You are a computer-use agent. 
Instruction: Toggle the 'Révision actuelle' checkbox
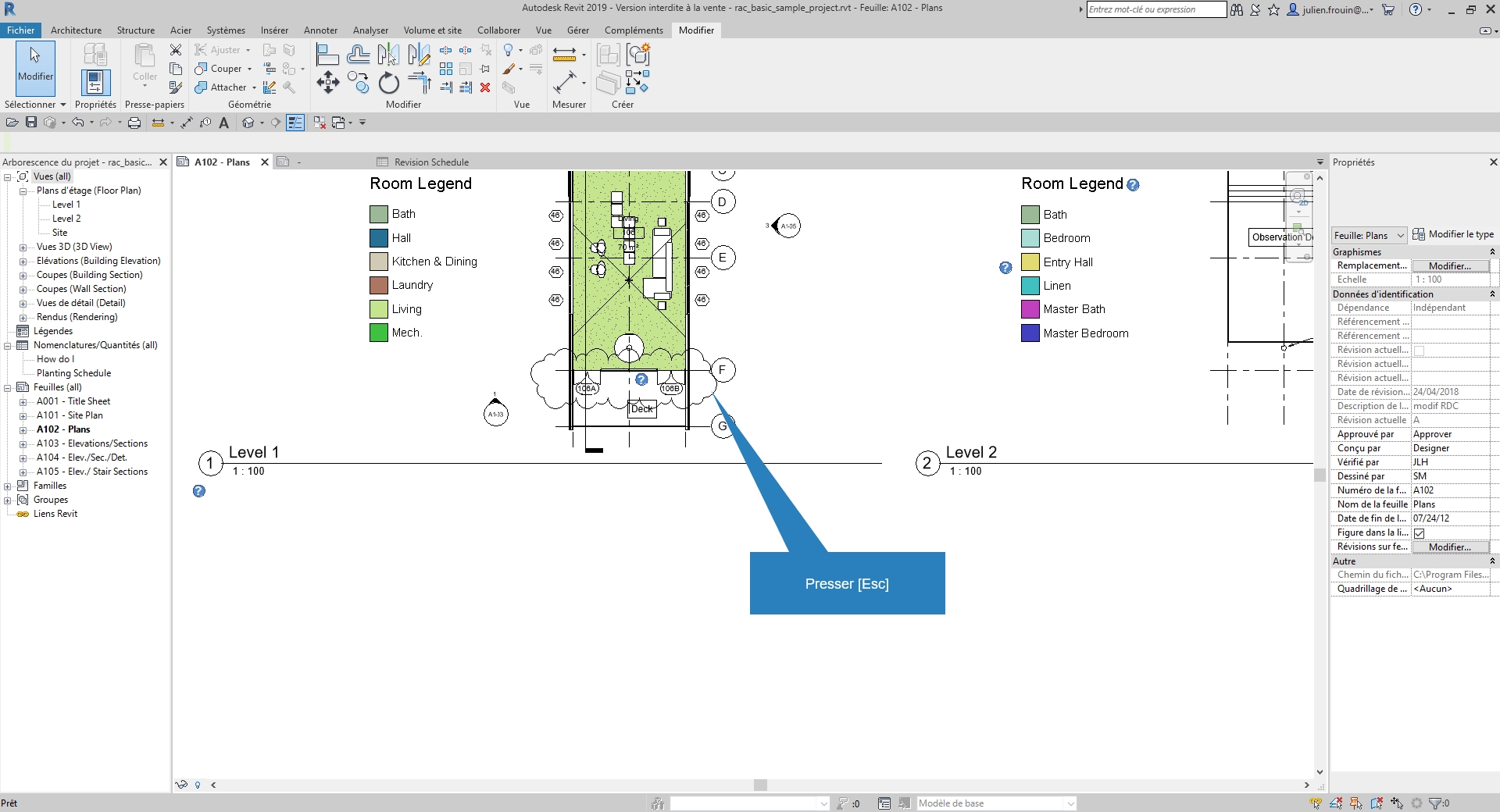point(1420,351)
